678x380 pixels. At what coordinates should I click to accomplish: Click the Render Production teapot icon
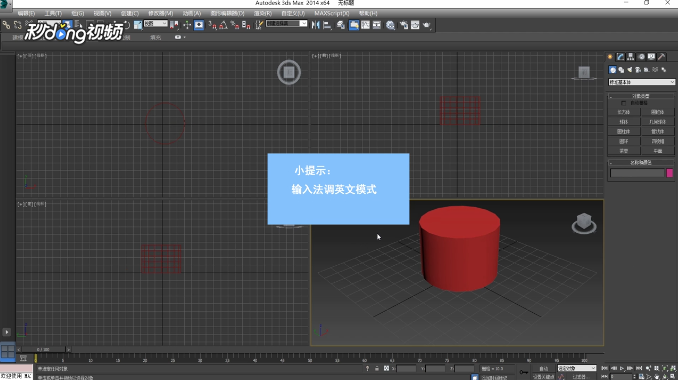pyautogui.click(x=427, y=25)
